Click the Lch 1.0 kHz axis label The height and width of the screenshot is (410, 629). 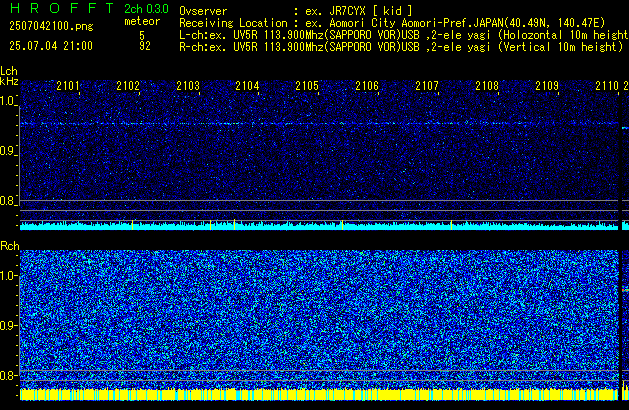(x=8, y=101)
